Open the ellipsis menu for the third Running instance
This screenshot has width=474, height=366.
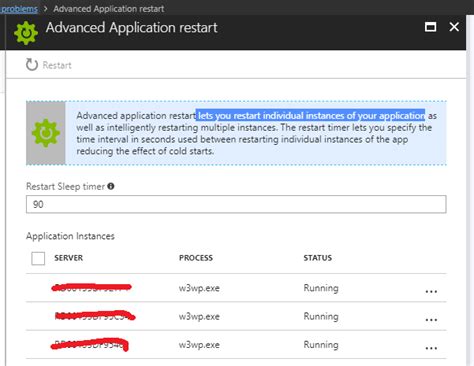pos(431,348)
